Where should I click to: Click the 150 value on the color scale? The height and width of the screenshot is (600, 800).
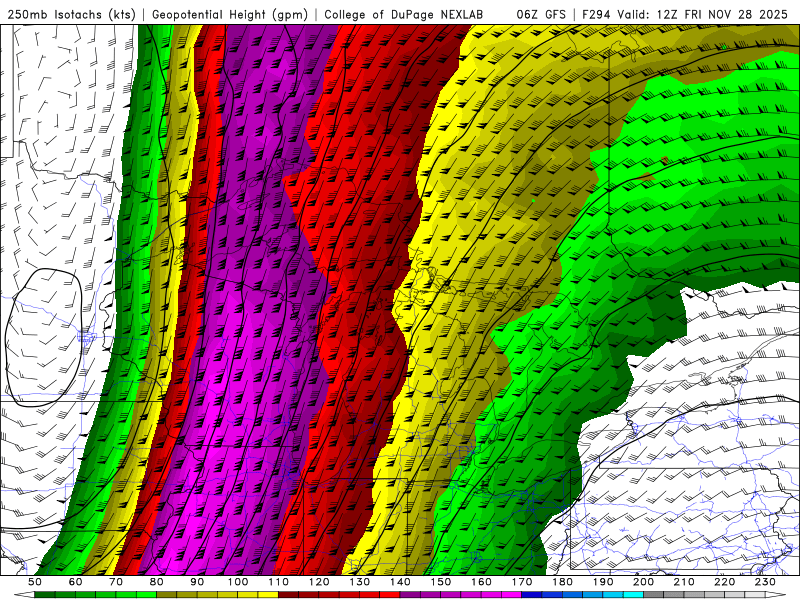[x=441, y=582]
